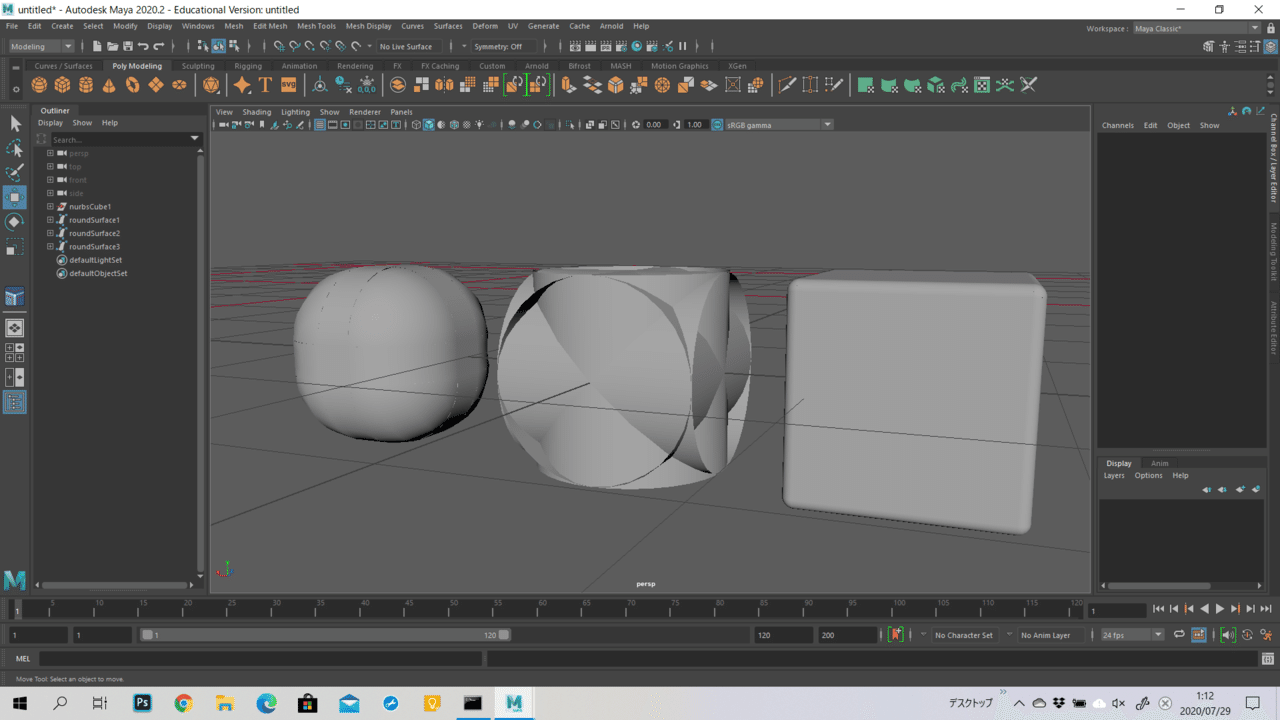Toggle the Outliner panel via the sidebar button
This screenshot has height=720, width=1280.
pyautogui.click(x=14, y=402)
